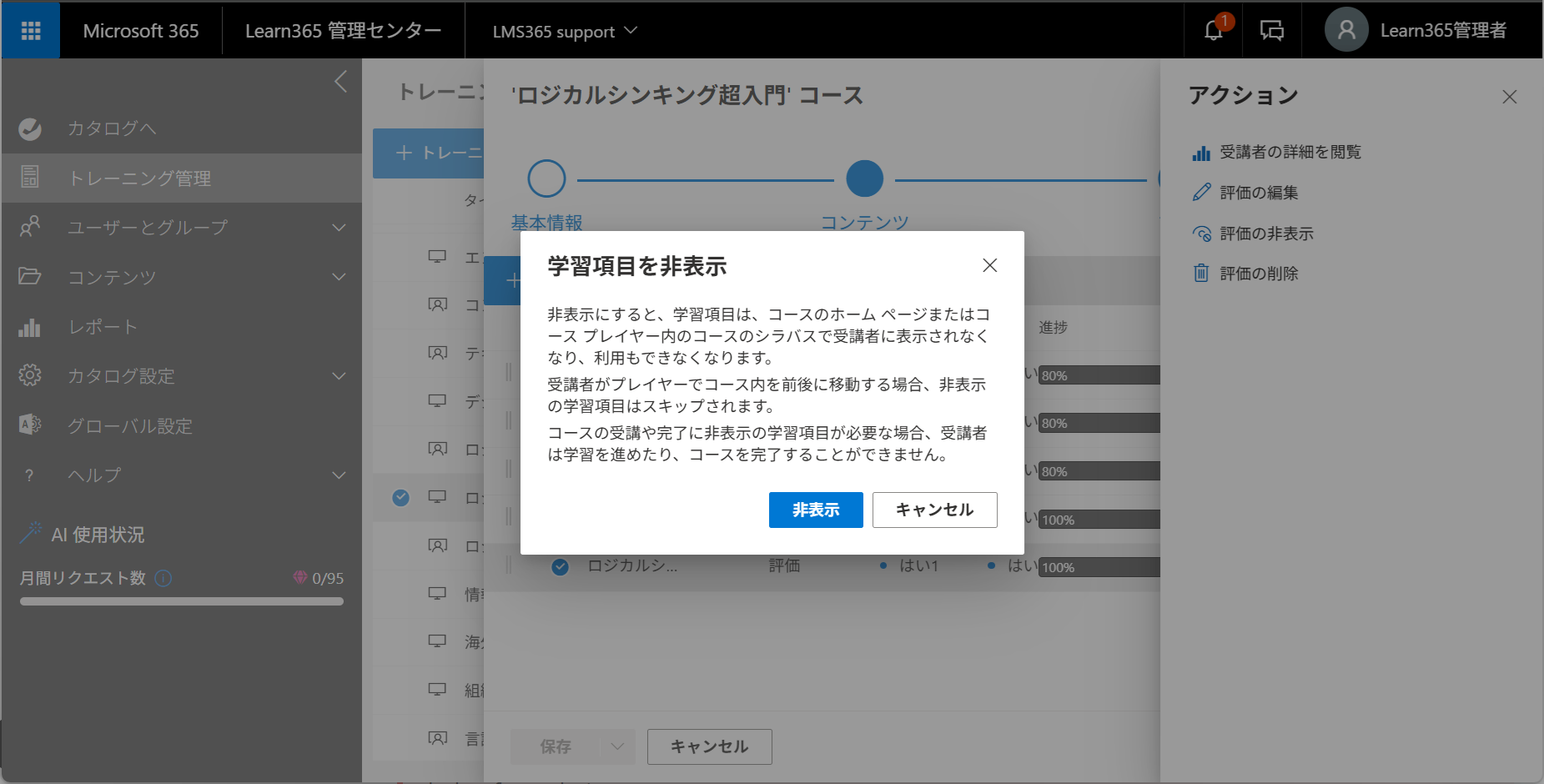Expand ユーザーとグループ menu chevron
The image size is (1544, 784).
pyautogui.click(x=339, y=228)
